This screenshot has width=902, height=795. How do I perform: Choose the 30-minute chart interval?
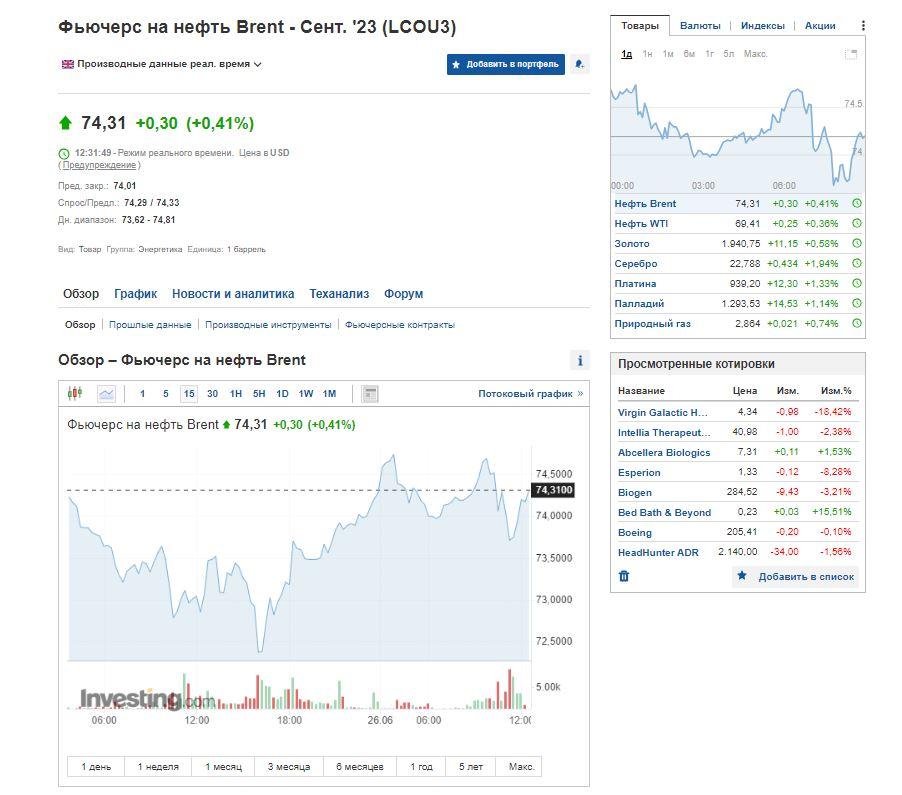click(212, 394)
